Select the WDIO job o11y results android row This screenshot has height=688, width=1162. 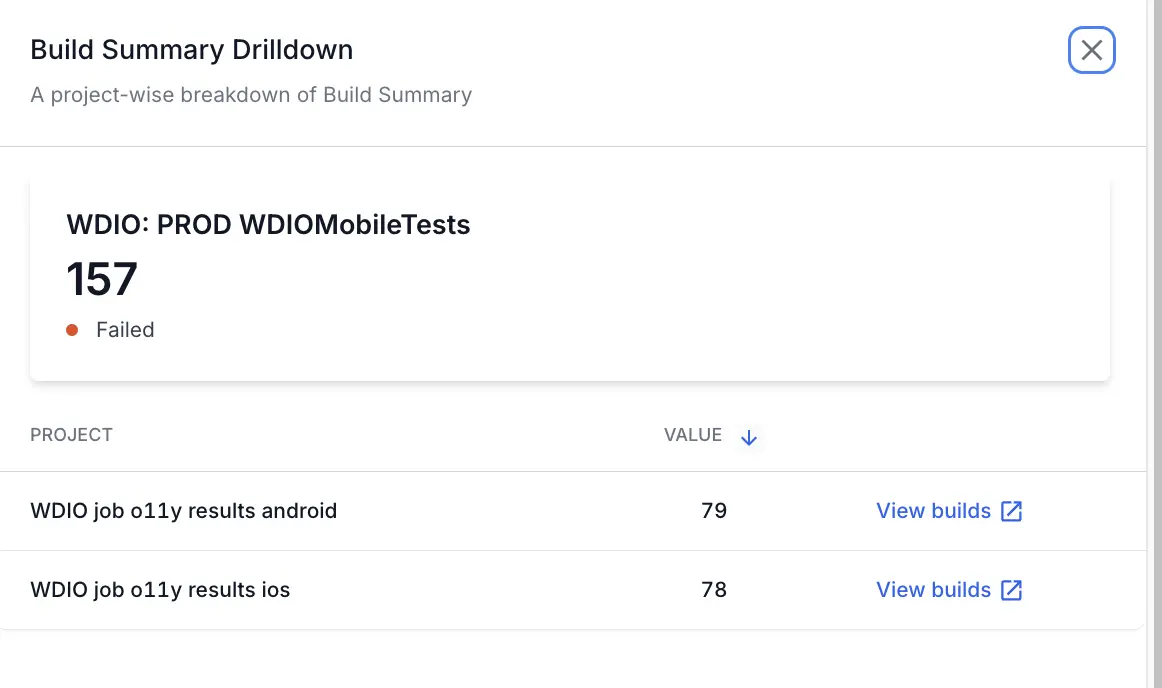pyautogui.click(x=184, y=511)
